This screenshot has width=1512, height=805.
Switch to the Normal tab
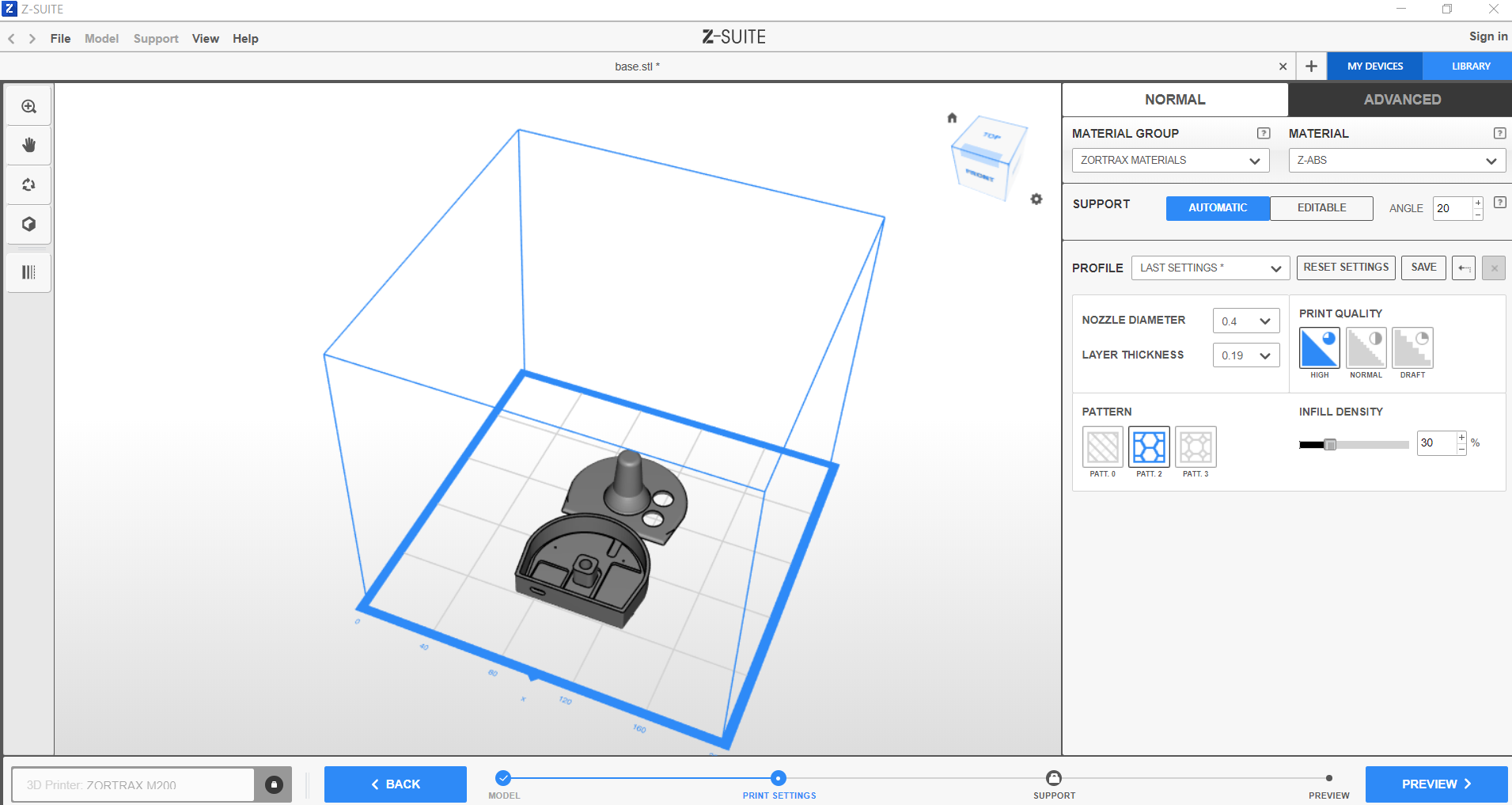pos(1175,100)
